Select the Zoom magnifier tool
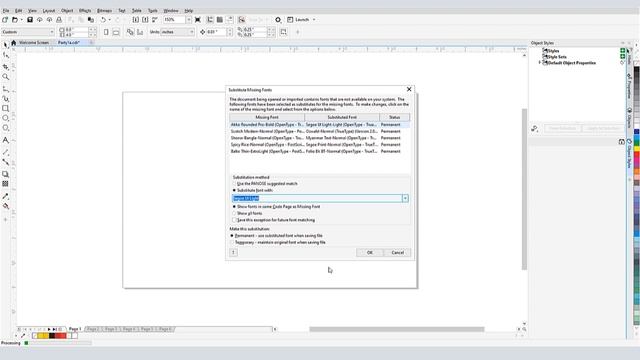640x360 pixels. pos(5,77)
